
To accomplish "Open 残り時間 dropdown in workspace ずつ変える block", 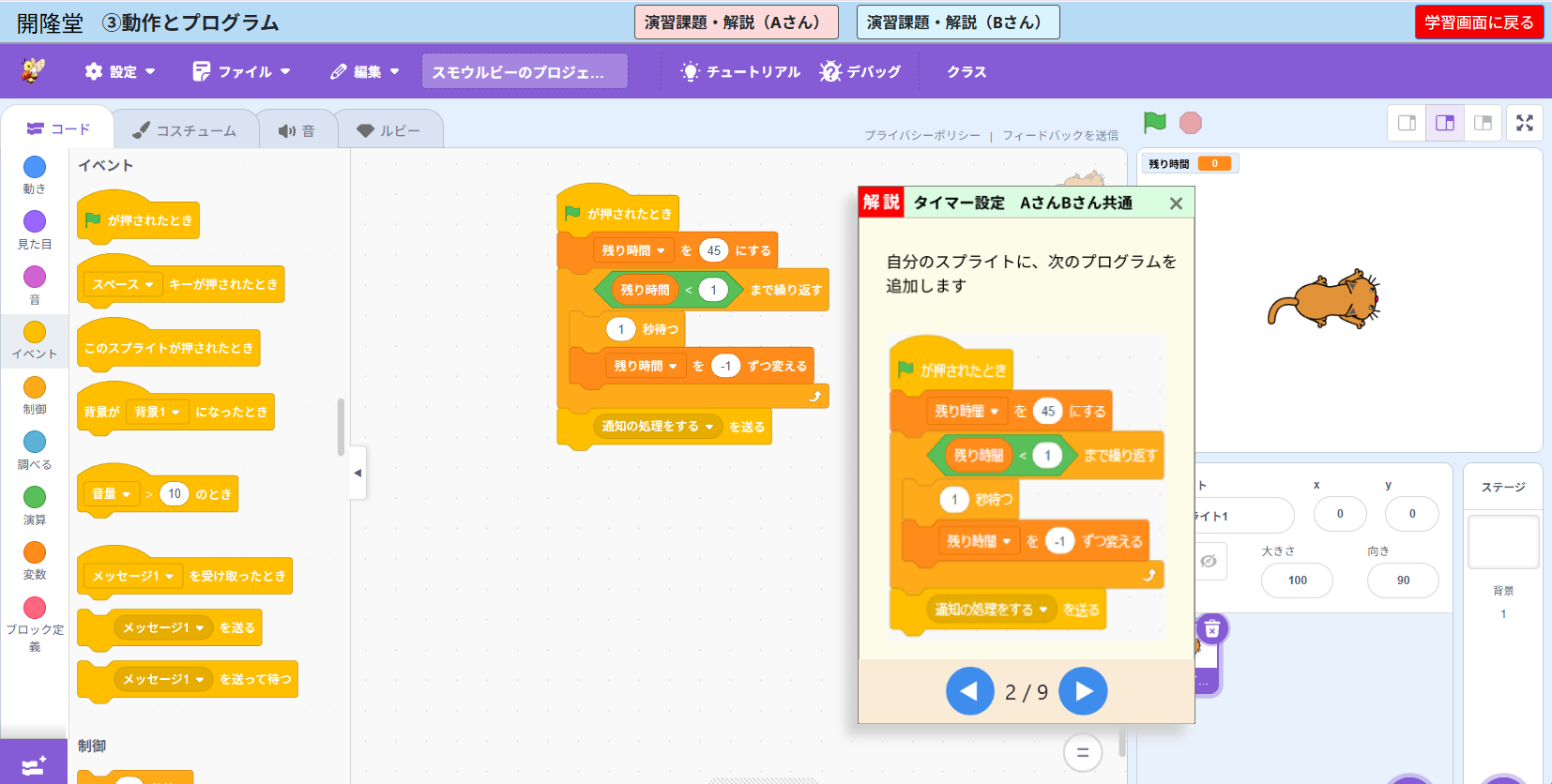I will pyautogui.click(x=646, y=366).
